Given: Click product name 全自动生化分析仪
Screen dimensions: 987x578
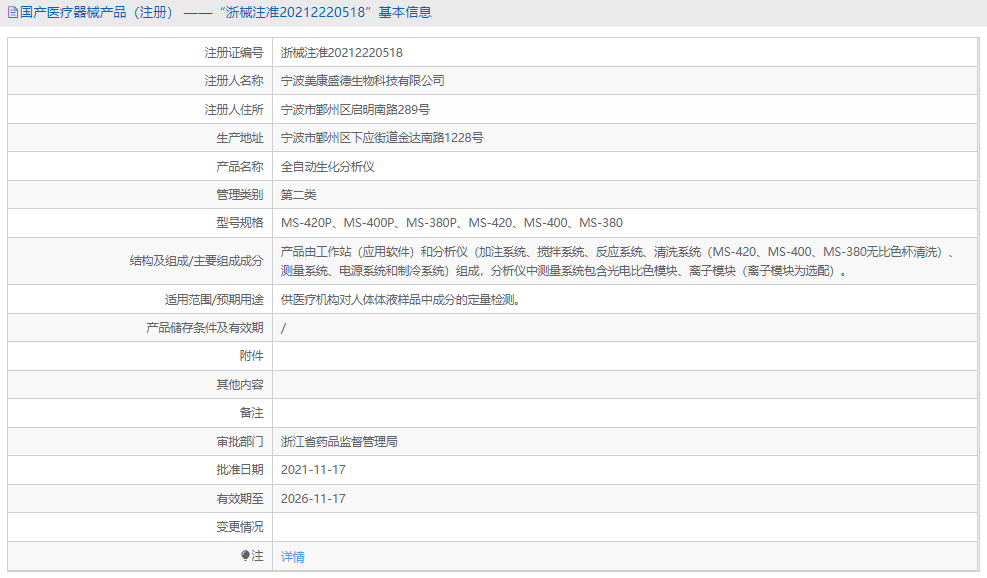Looking at the screenshot, I should pos(327,167).
